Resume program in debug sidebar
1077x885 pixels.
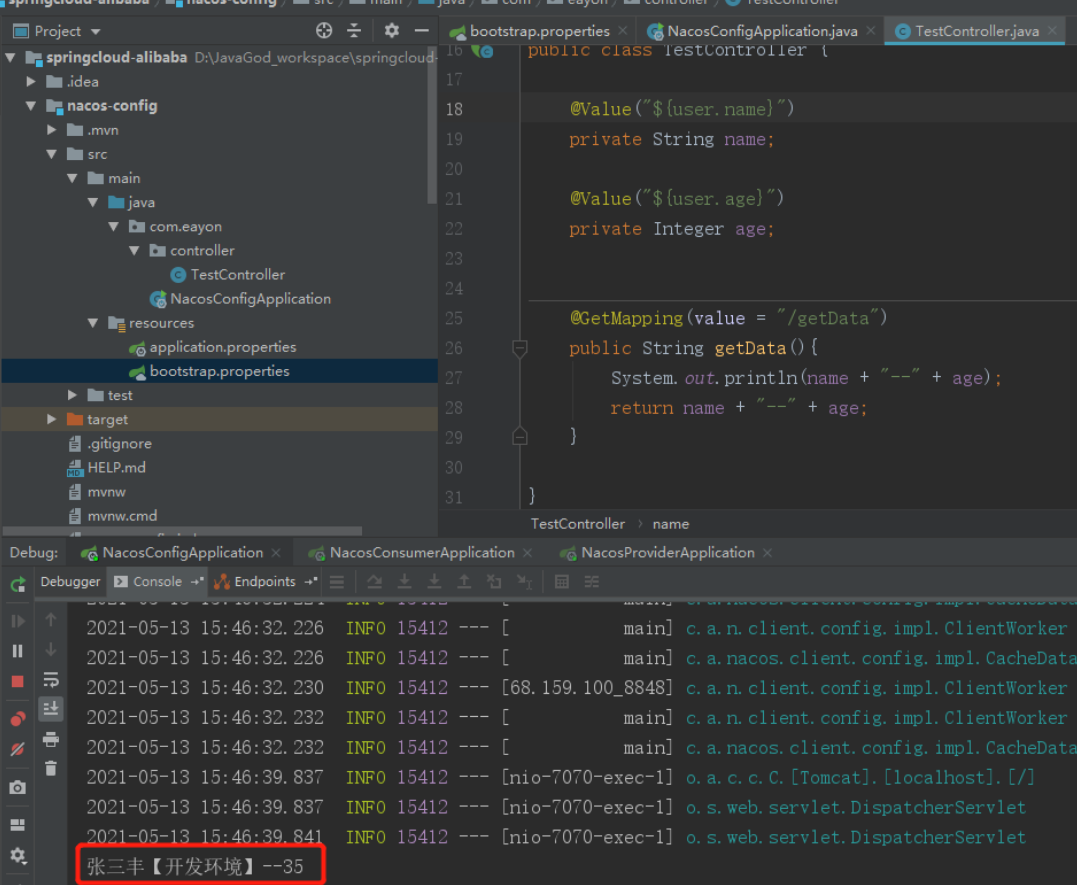coord(18,621)
